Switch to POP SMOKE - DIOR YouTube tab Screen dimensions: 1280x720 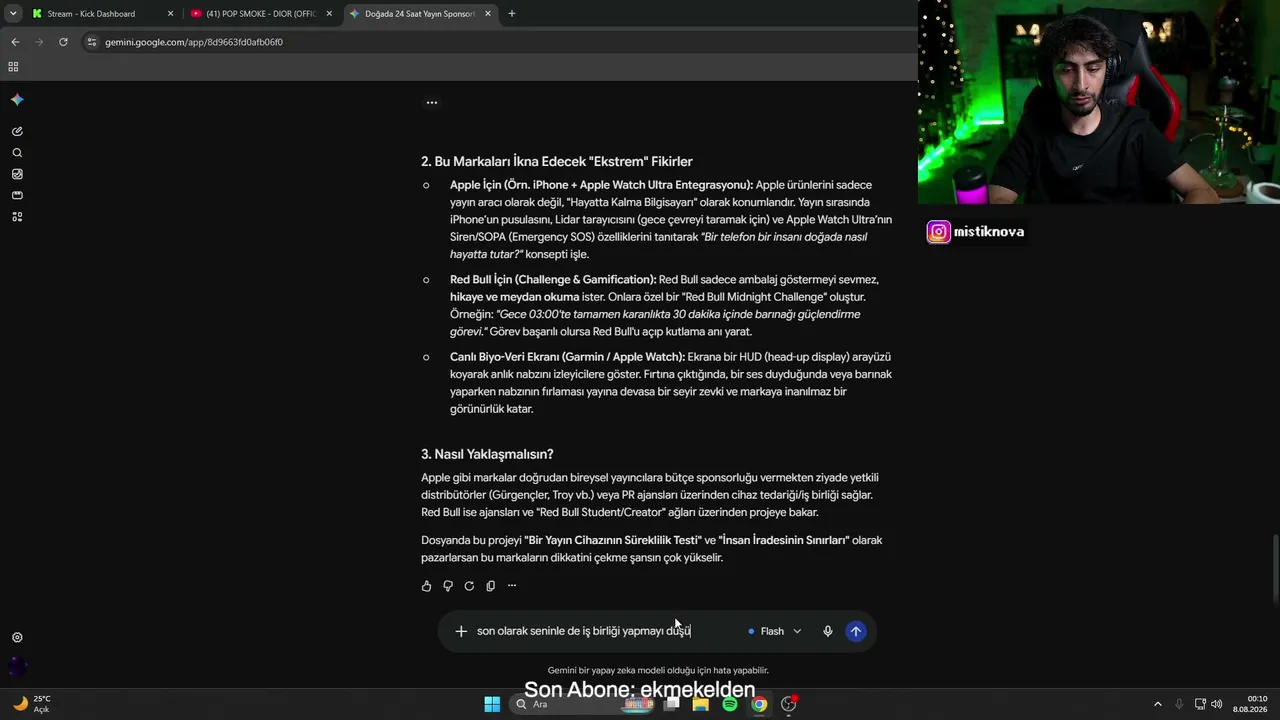pyautogui.click(x=262, y=14)
